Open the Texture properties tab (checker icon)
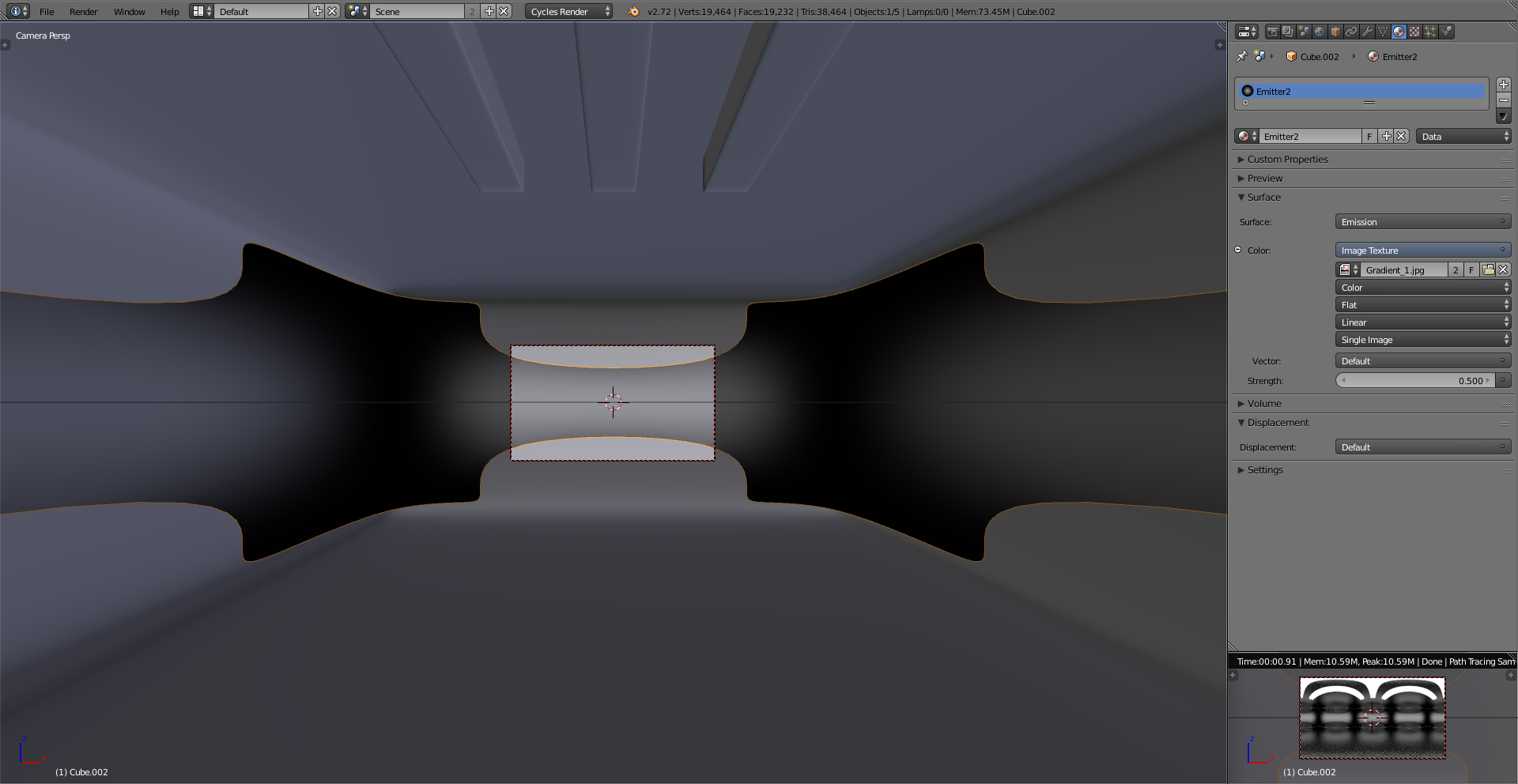The height and width of the screenshot is (784, 1518). (x=1414, y=32)
